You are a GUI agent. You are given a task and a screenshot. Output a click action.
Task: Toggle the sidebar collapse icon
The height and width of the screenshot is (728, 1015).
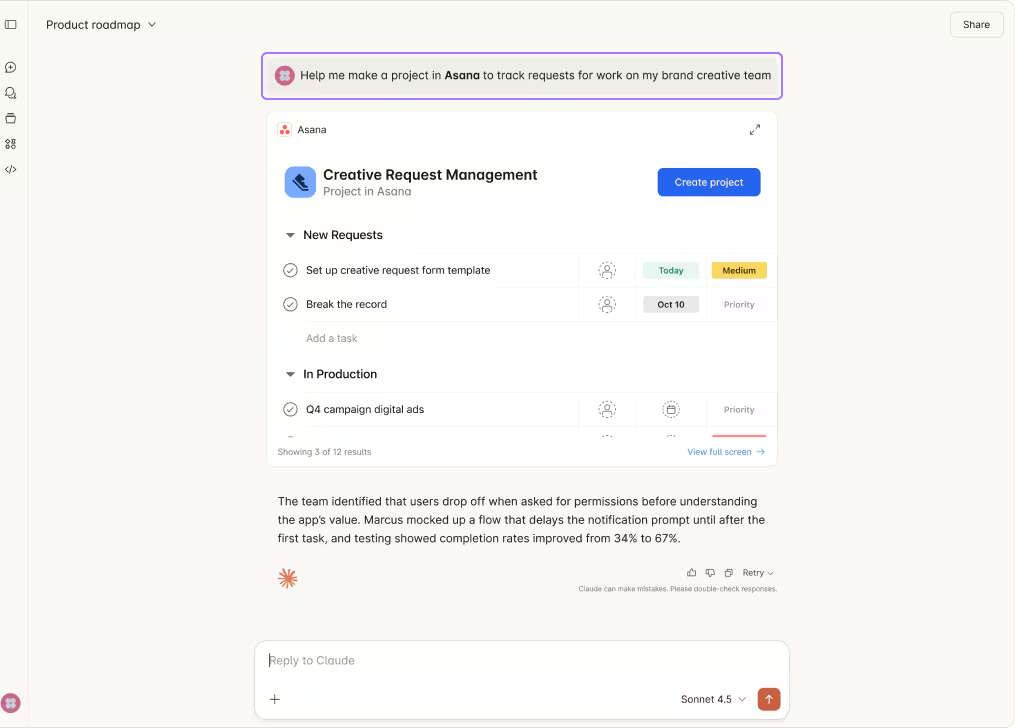pos(11,24)
